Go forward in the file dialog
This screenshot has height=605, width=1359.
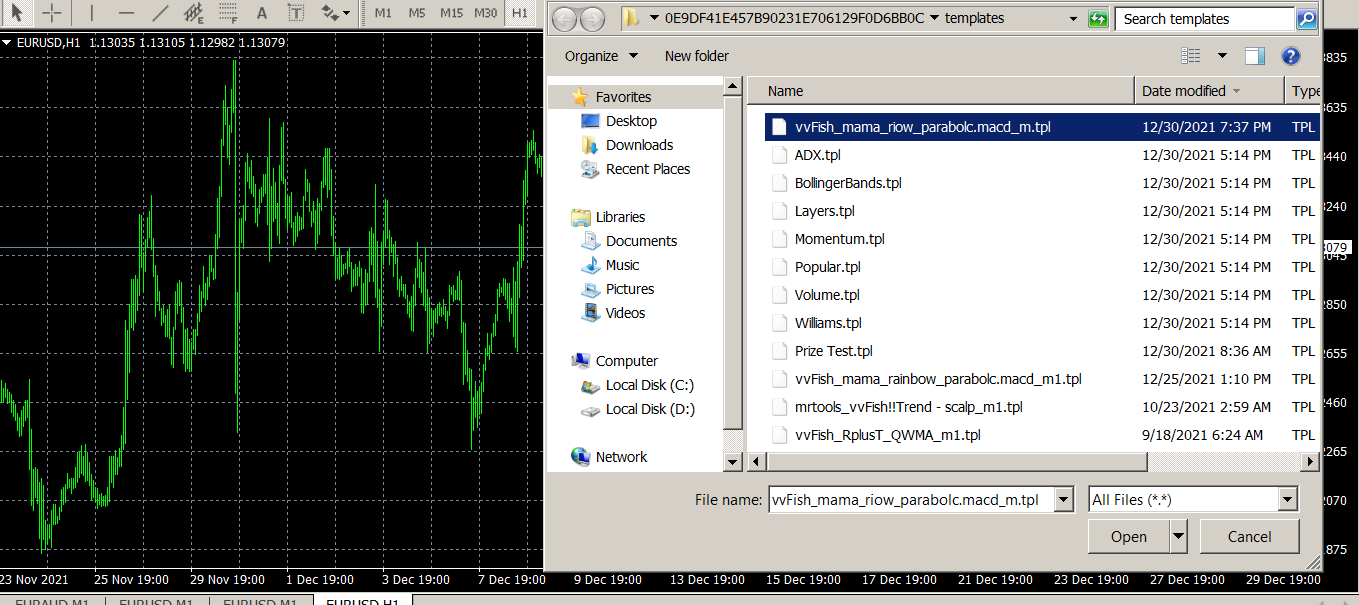592,19
